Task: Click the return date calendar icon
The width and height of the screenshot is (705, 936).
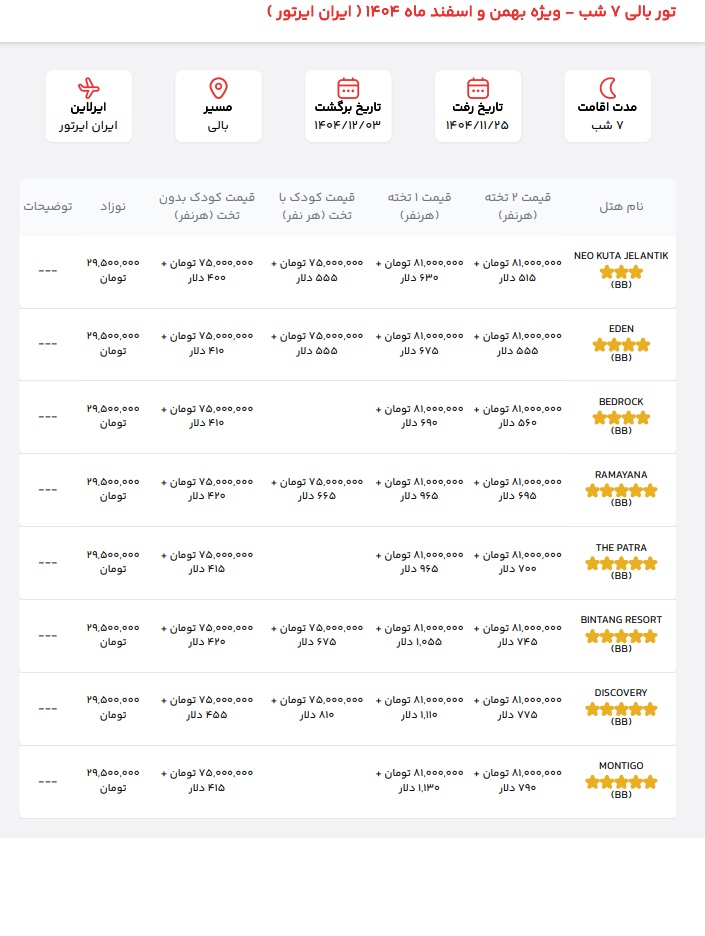Action: [348, 88]
